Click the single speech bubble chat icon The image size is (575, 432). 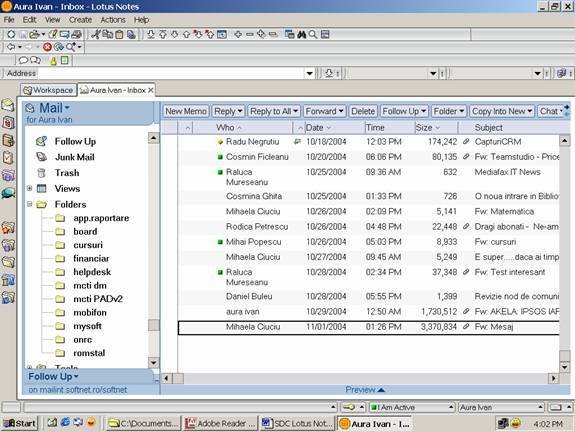tap(23, 60)
